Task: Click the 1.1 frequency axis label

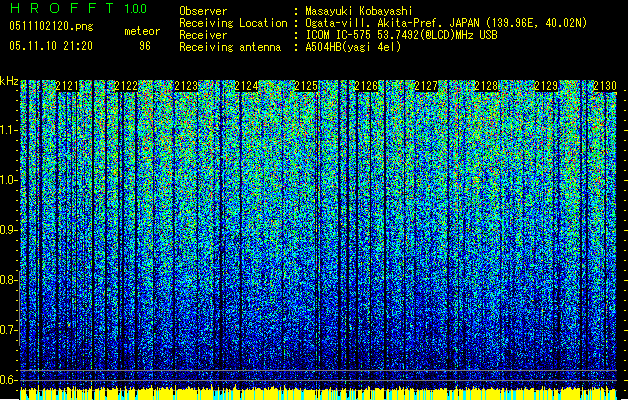Action: coord(8,130)
